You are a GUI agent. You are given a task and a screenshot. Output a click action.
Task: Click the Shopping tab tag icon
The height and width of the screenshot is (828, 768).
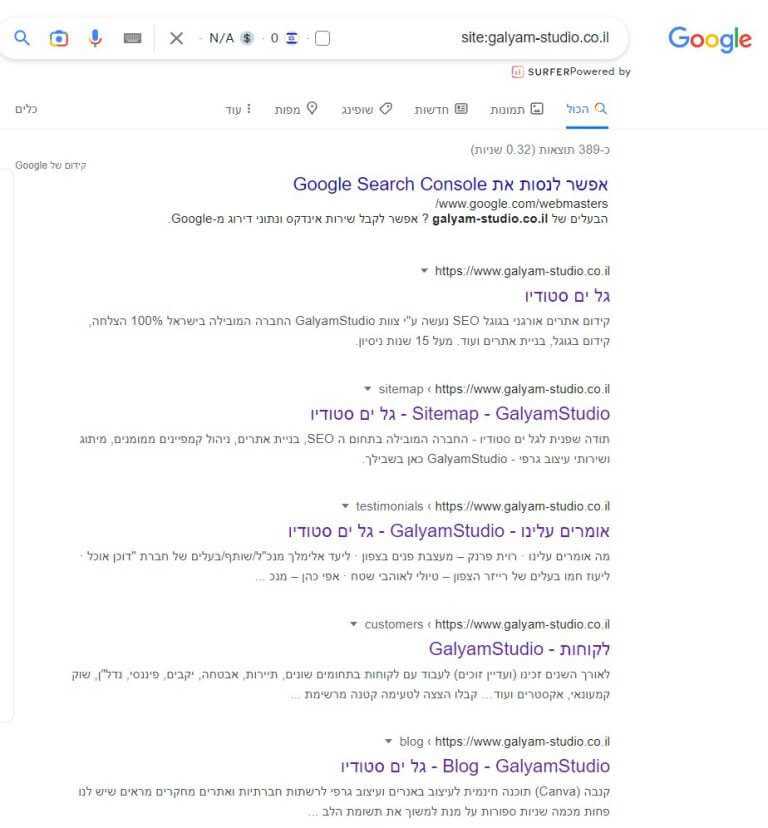coord(386,109)
